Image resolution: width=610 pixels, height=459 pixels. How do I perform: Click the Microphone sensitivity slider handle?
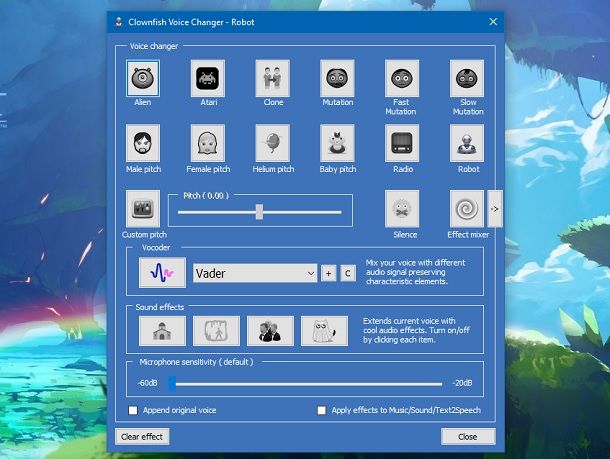(x=172, y=384)
